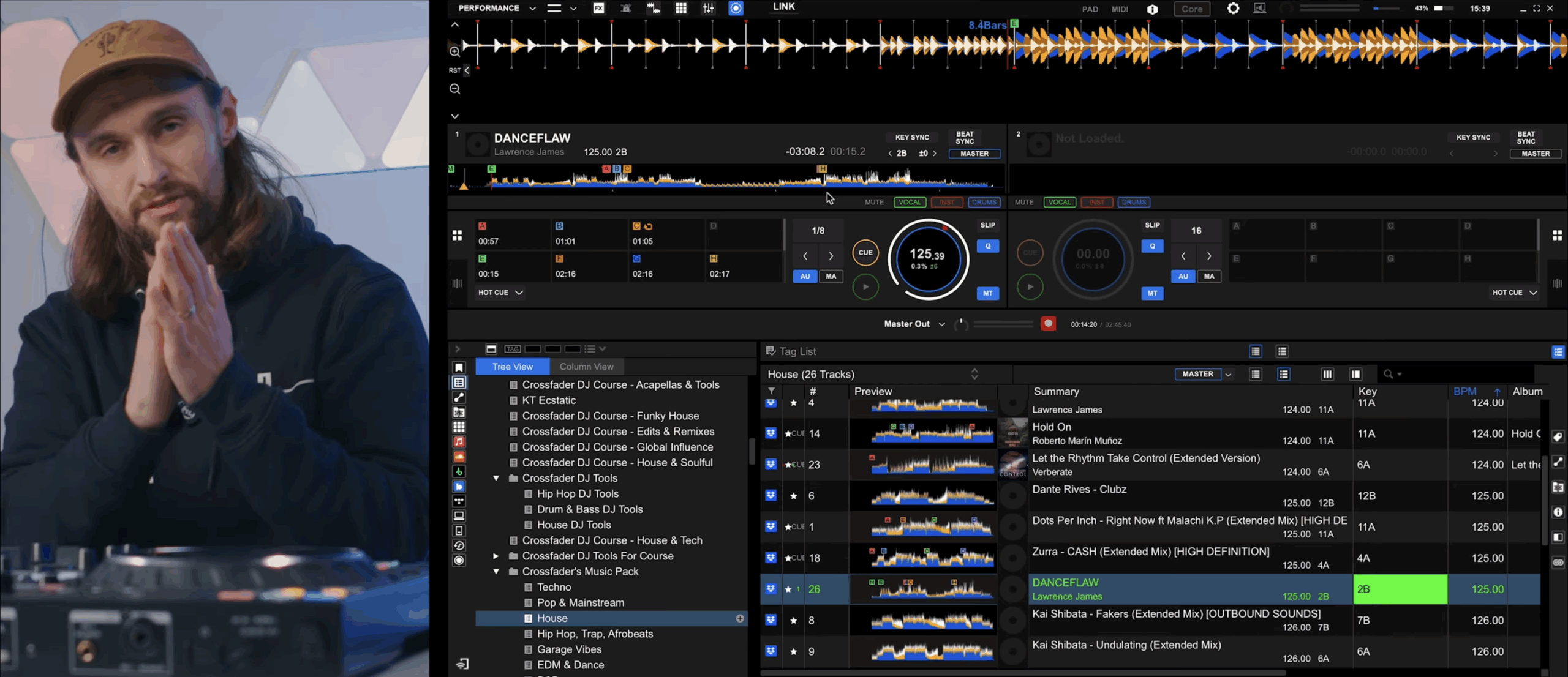Select the iTunes music icon in sidebar
The image size is (1568, 677).
tap(459, 442)
